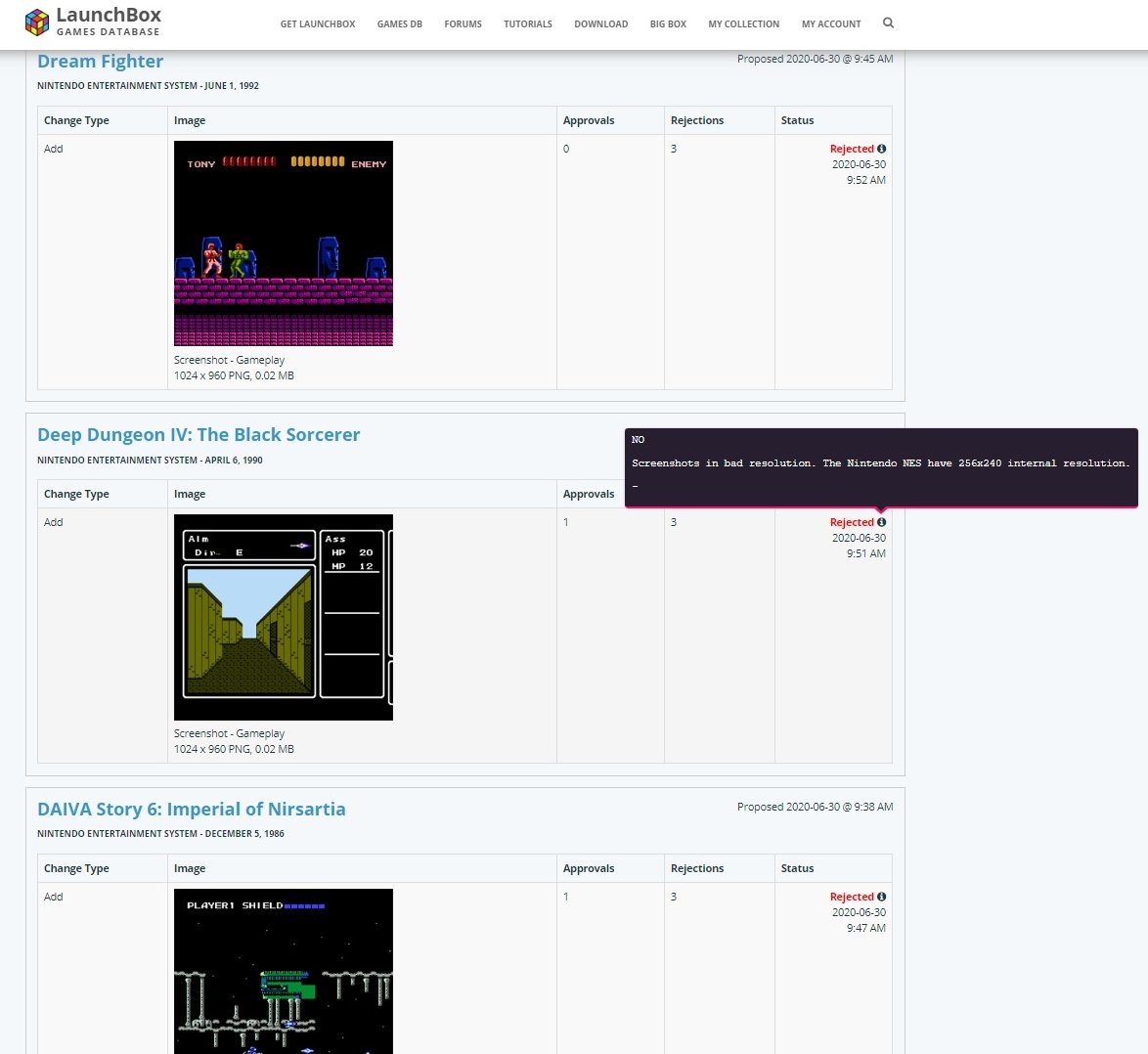This screenshot has width=1148, height=1054.
Task: Click the Dream Fighter 'Rejections' column header
Action: pyautogui.click(x=697, y=121)
